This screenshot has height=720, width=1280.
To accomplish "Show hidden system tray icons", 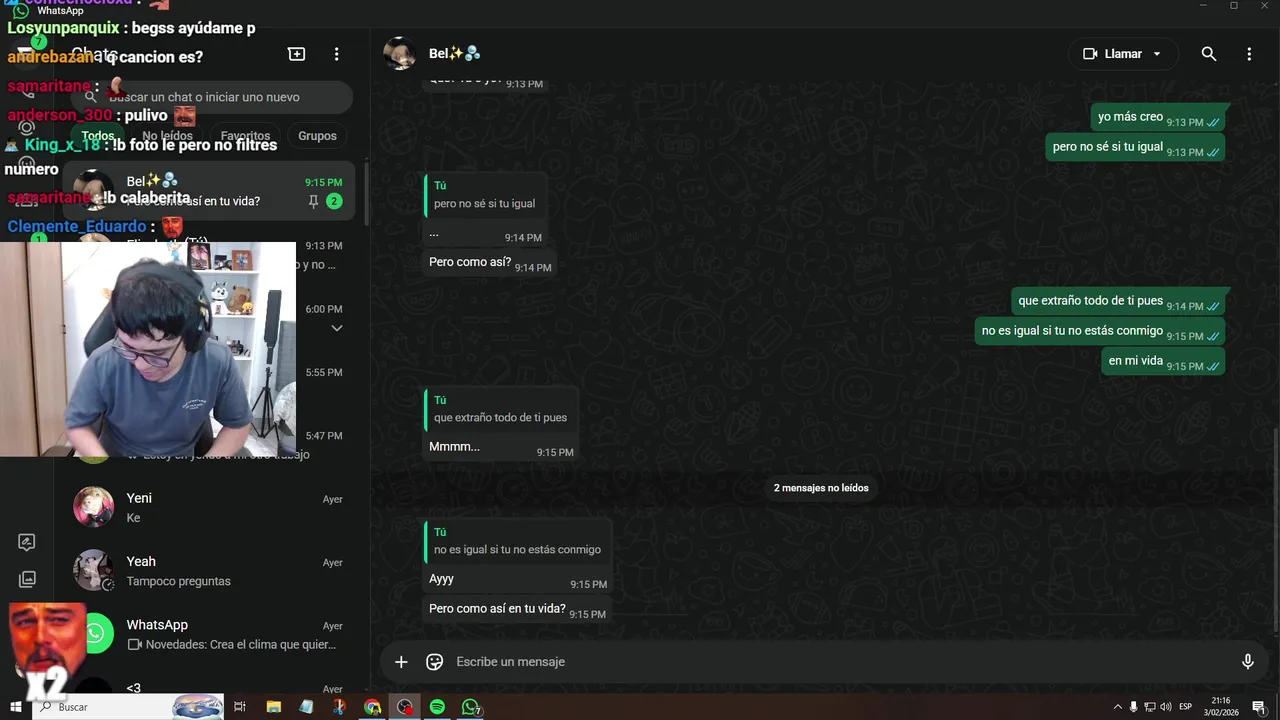I will tap(1118, 707).
